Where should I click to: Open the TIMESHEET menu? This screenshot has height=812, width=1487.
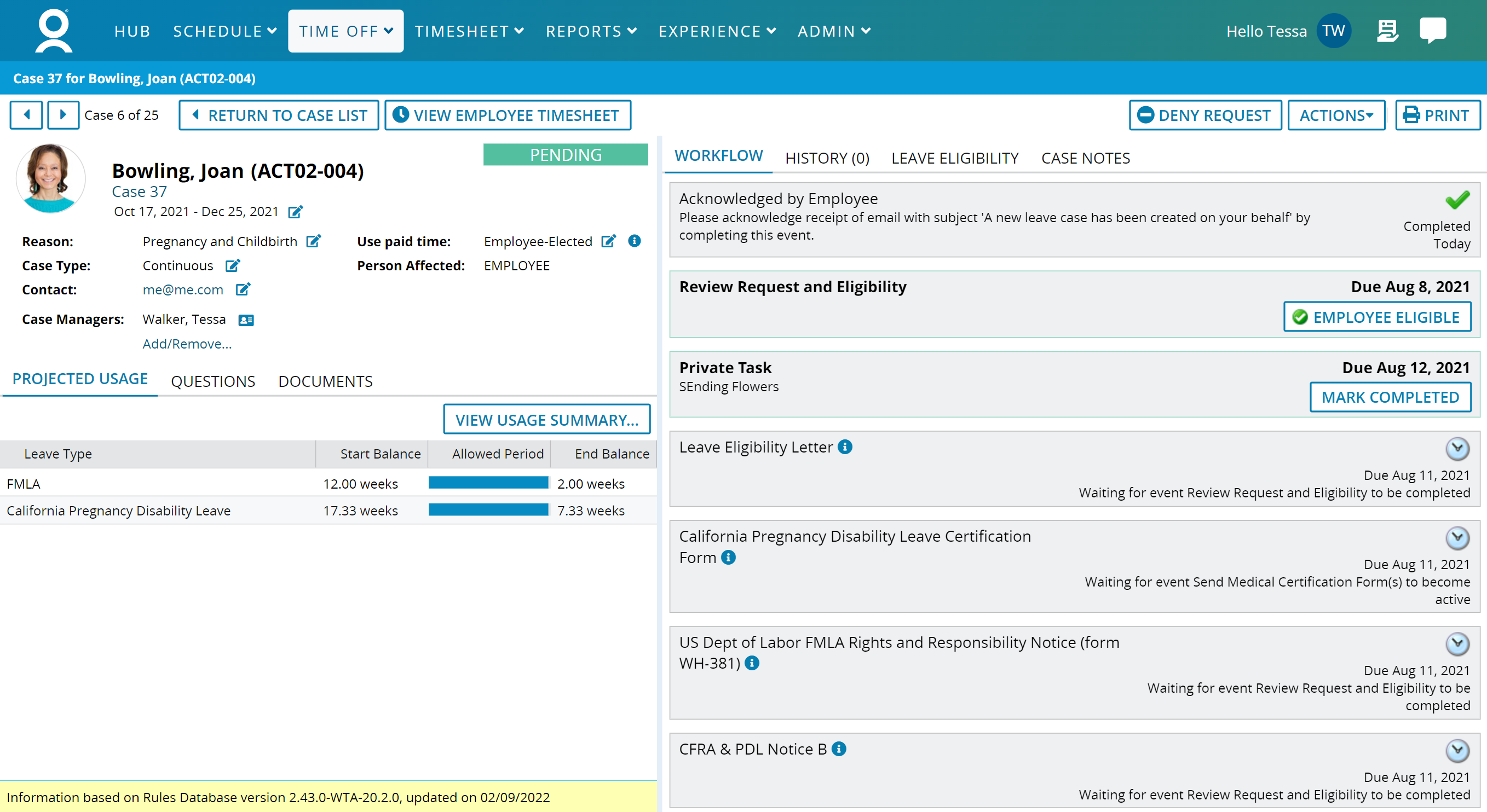(469, 31)
